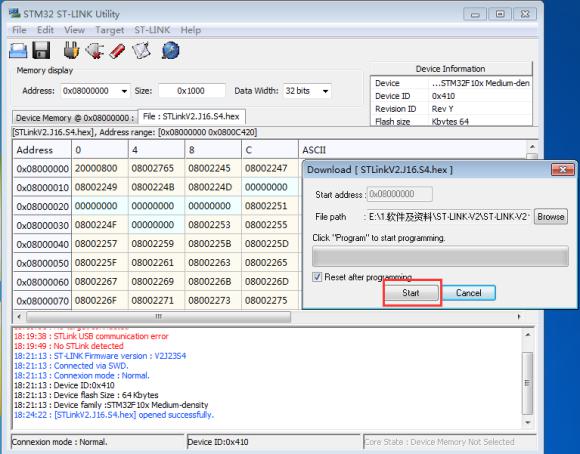Click the Browse button for file path
The width and height of the screenshot is (580, 454).
[551, 217]
